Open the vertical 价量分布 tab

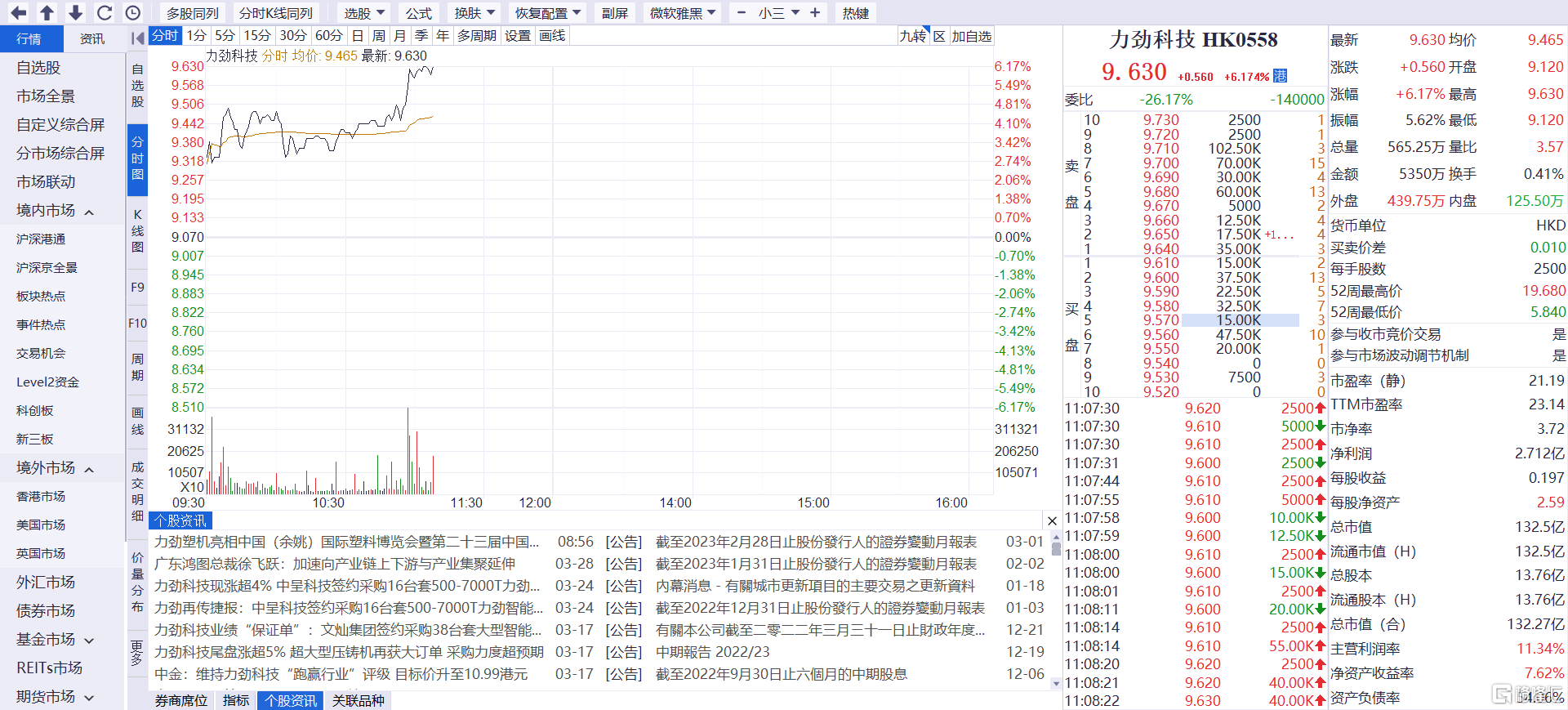click(x=137, y=582)
